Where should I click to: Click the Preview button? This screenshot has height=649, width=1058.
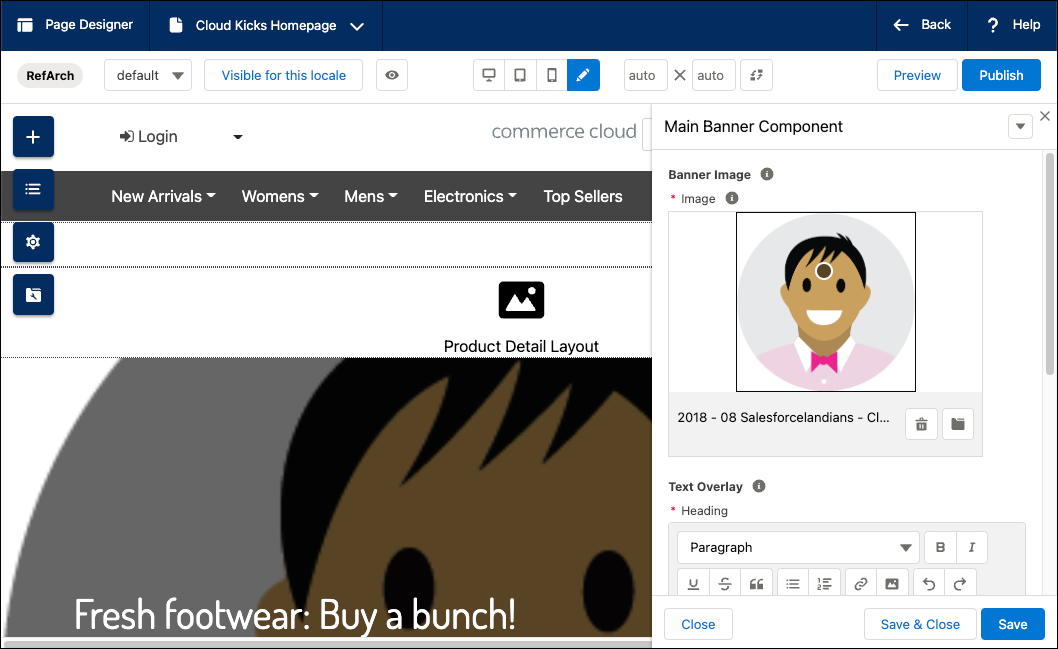(x=917, y=76)
